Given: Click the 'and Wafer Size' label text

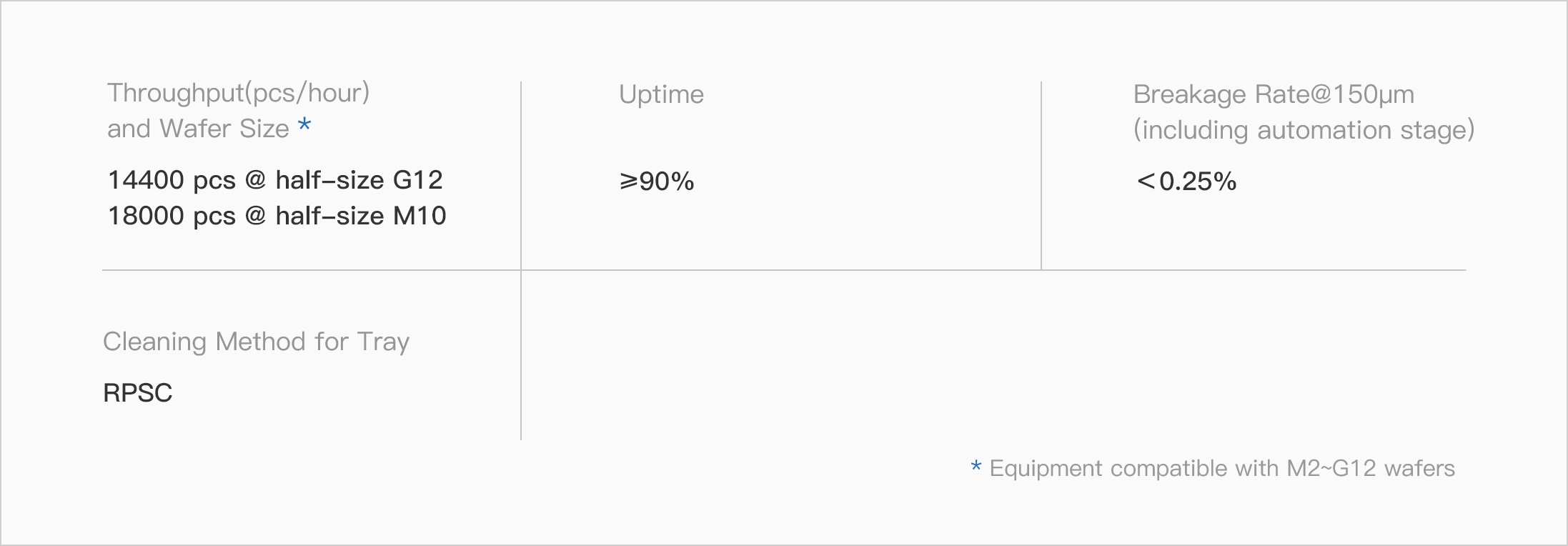Looking at the screenshot, I should (198, 129).
